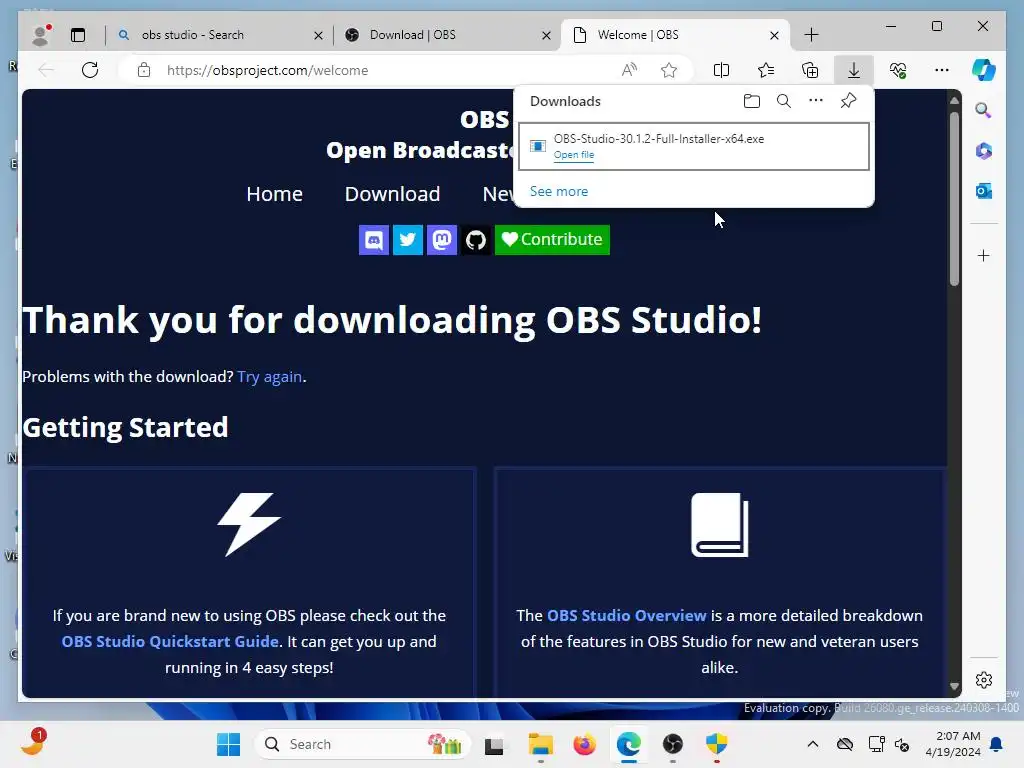
Task: Open more options in Downloads panel
Action: 816,101
